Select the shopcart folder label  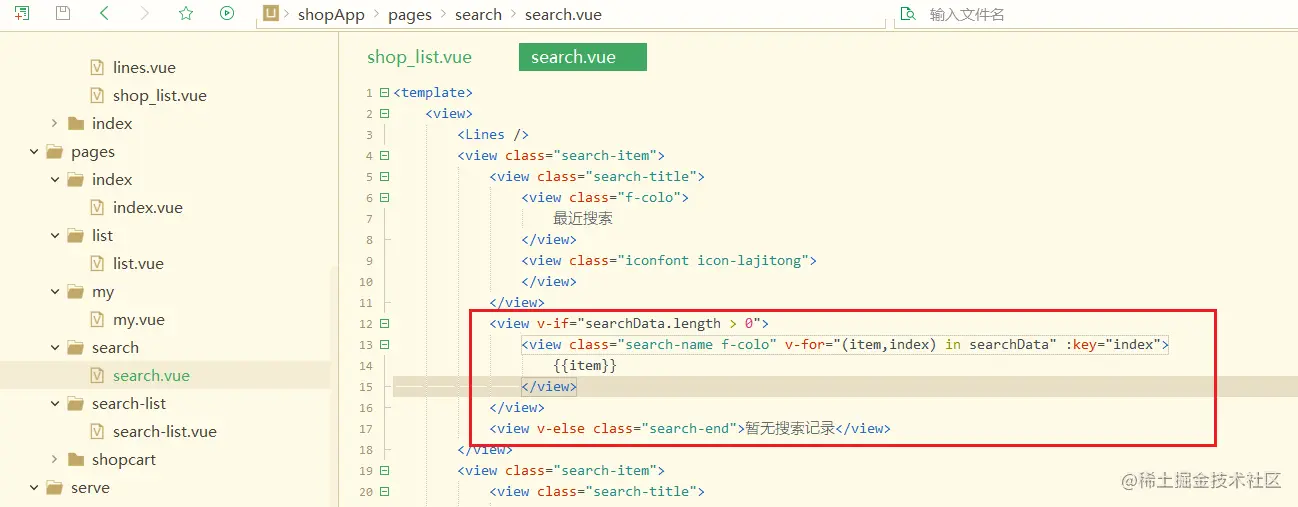click(x=124, y=460)
